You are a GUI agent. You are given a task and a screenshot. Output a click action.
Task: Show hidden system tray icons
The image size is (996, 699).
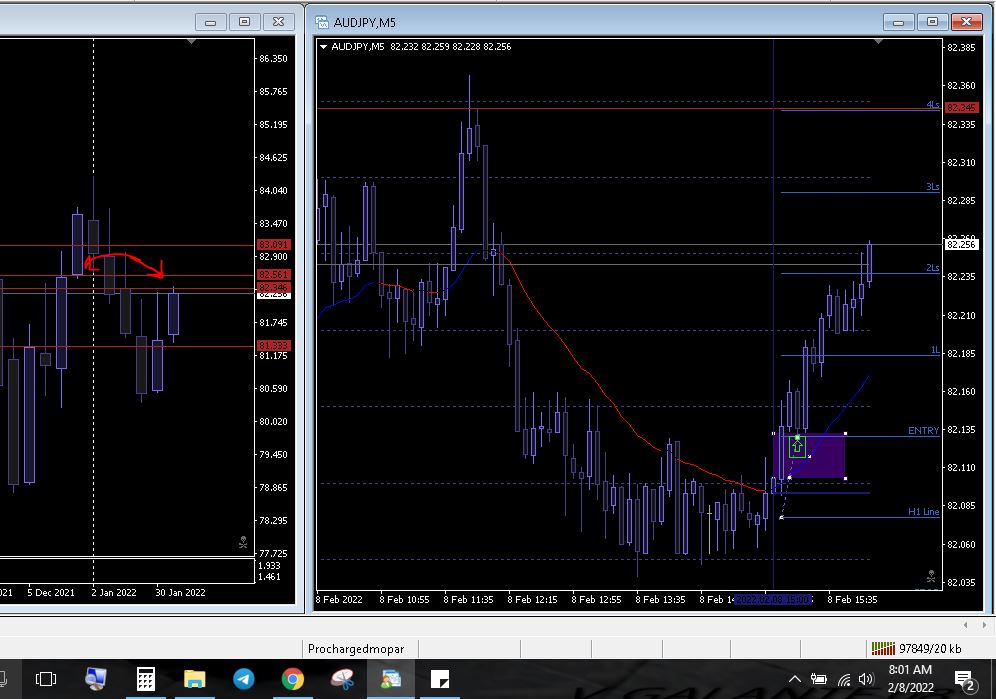pos(795,679)
